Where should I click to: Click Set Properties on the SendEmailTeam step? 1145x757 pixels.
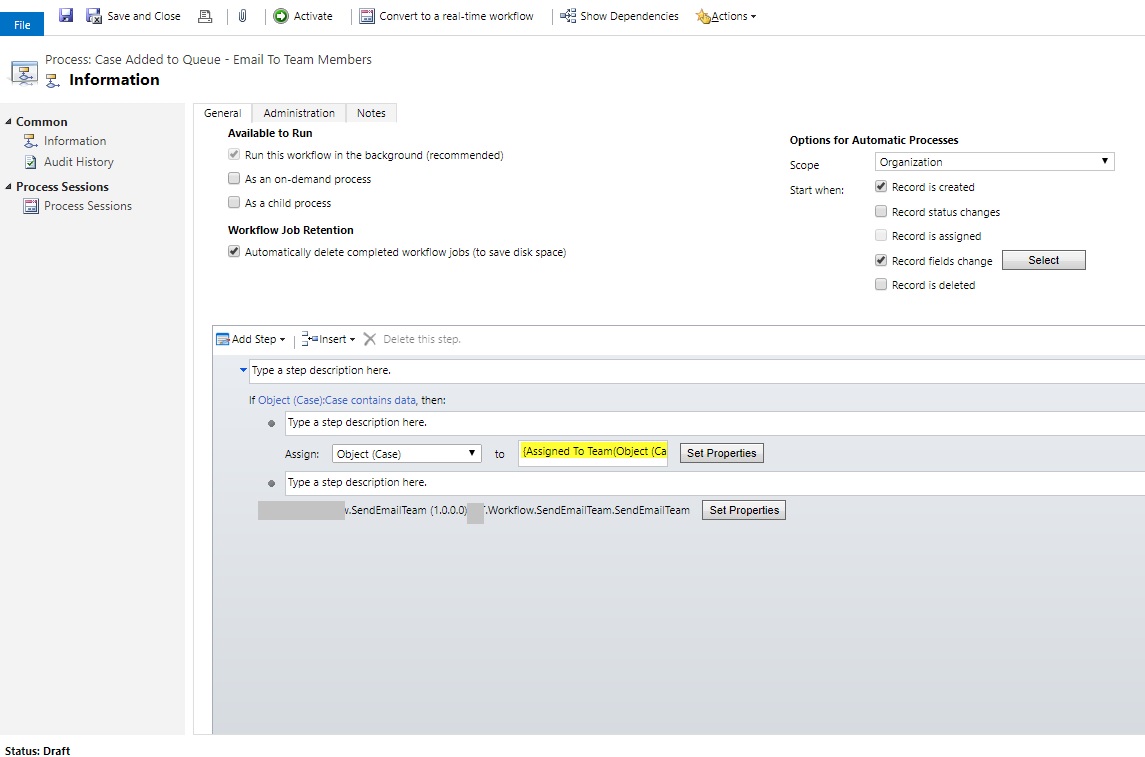pos(743,509)
